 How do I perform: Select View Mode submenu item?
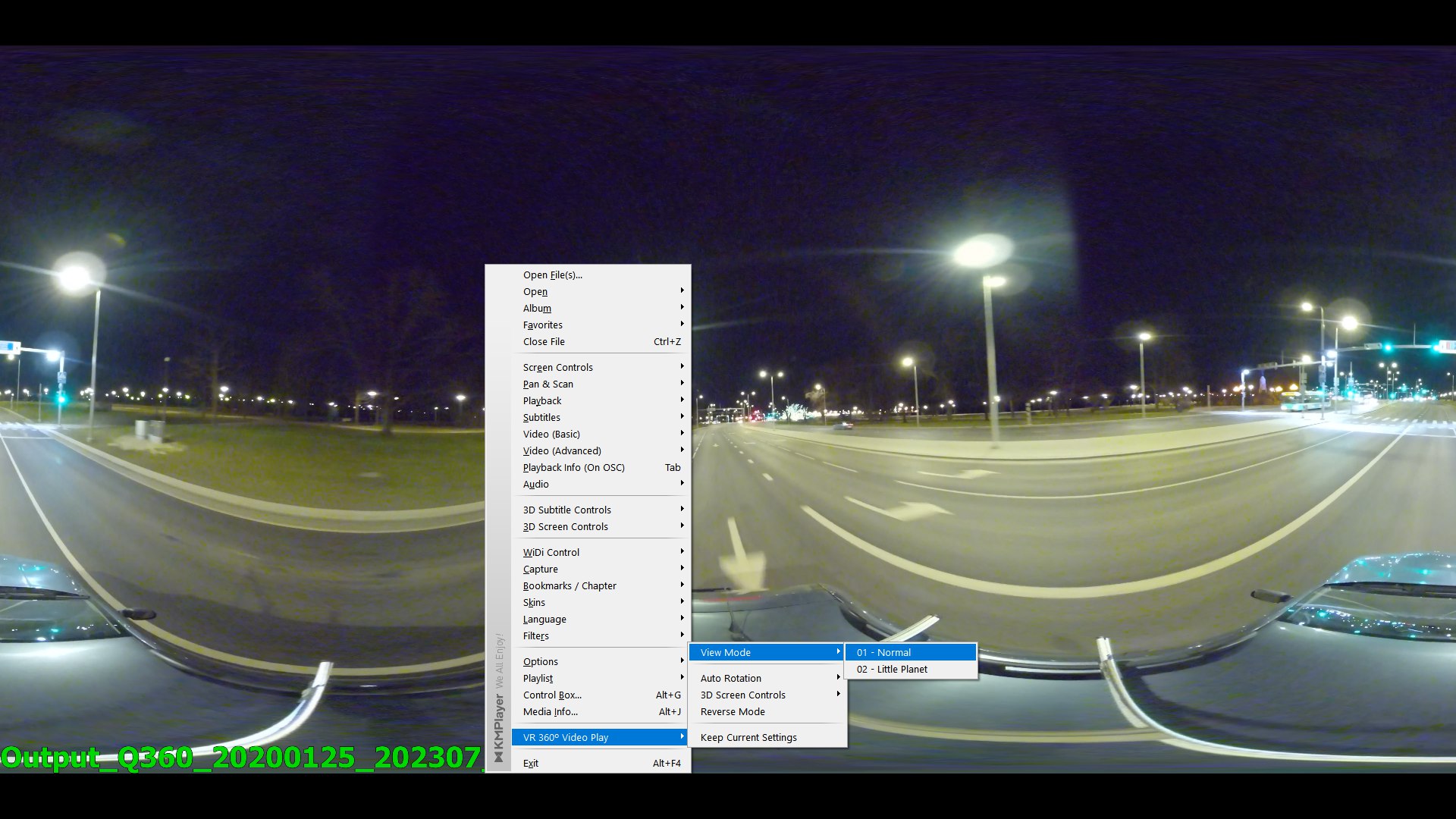(767, 652)
